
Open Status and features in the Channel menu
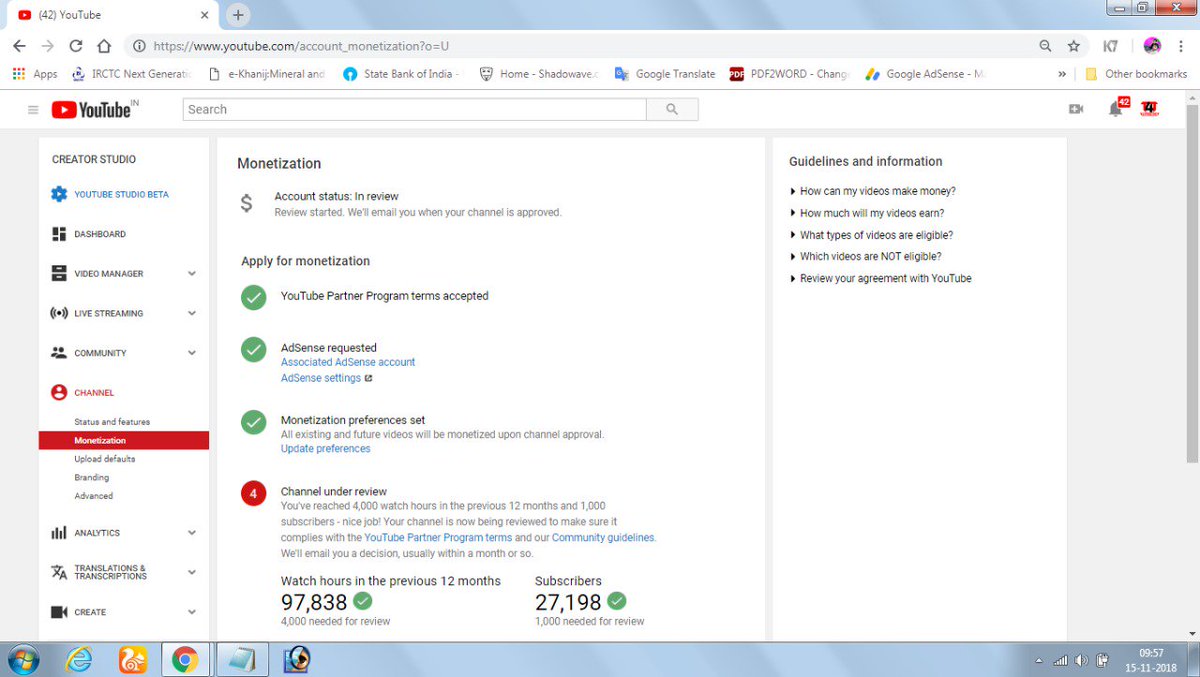click(112, 422)
